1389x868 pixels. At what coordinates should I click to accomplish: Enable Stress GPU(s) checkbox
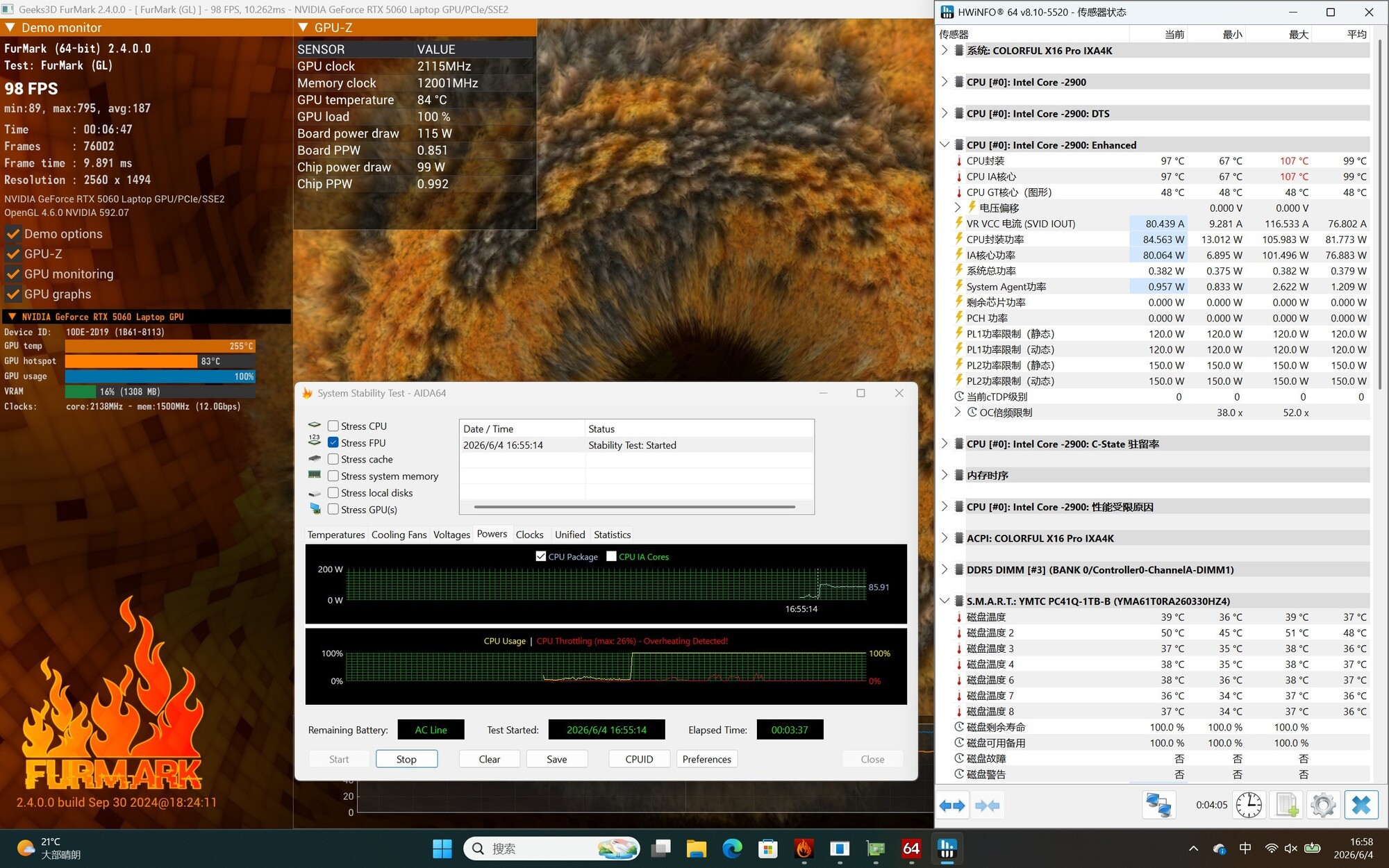point(333,510)
